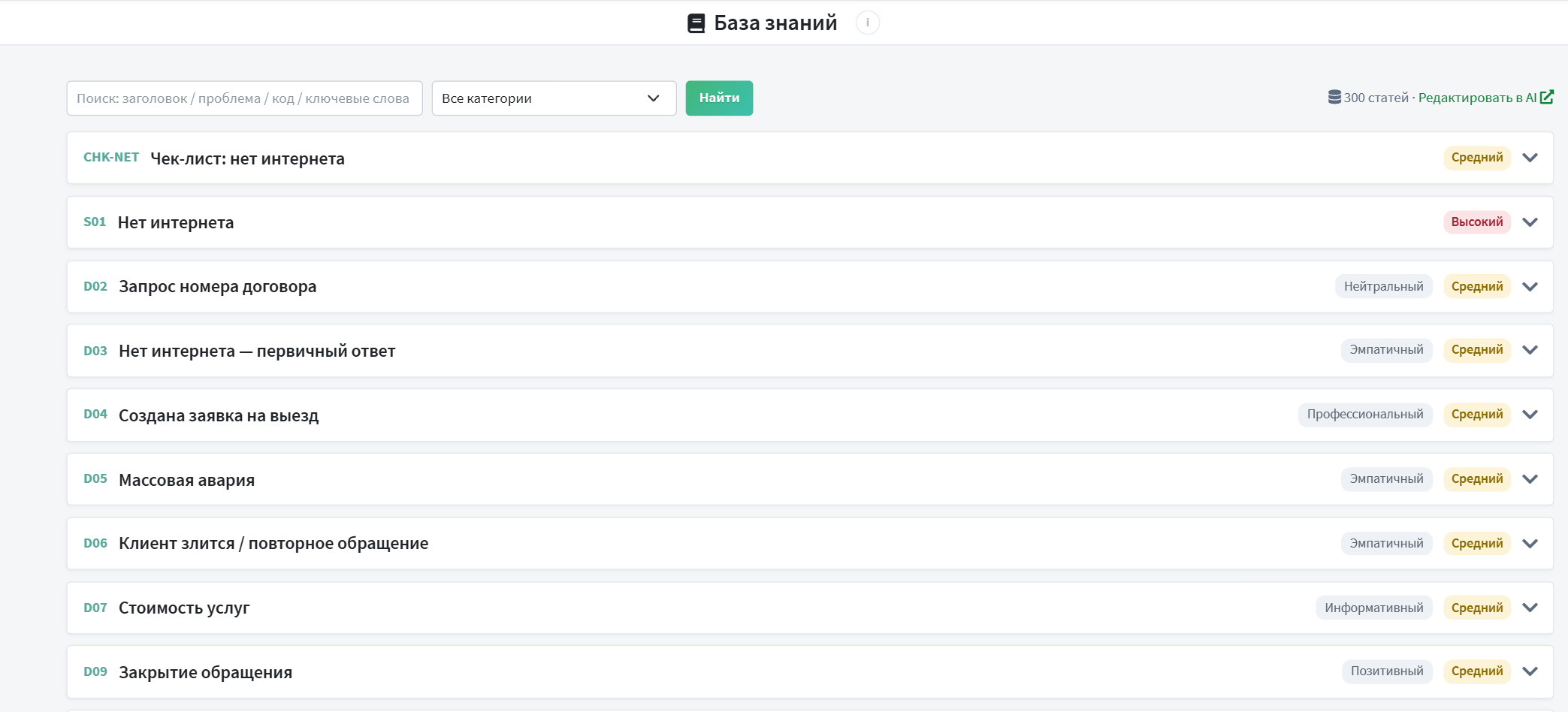
Task: Open the title Закрытие обращения
Action: click(206, 672)
